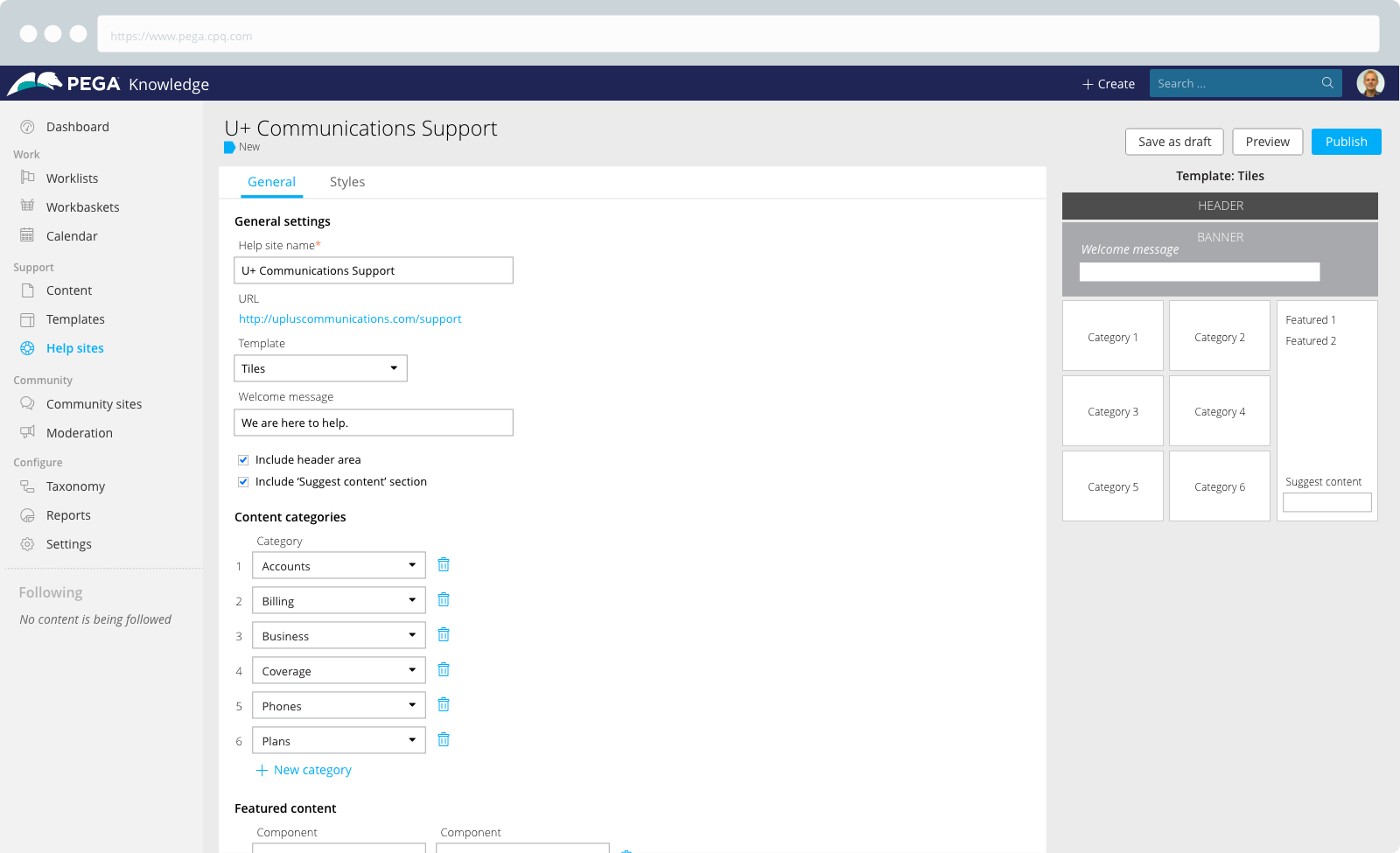The width and height of the screenshot is (1400, 853).
Task: Open the uplus communications support URL link
Action: point(350,319)
